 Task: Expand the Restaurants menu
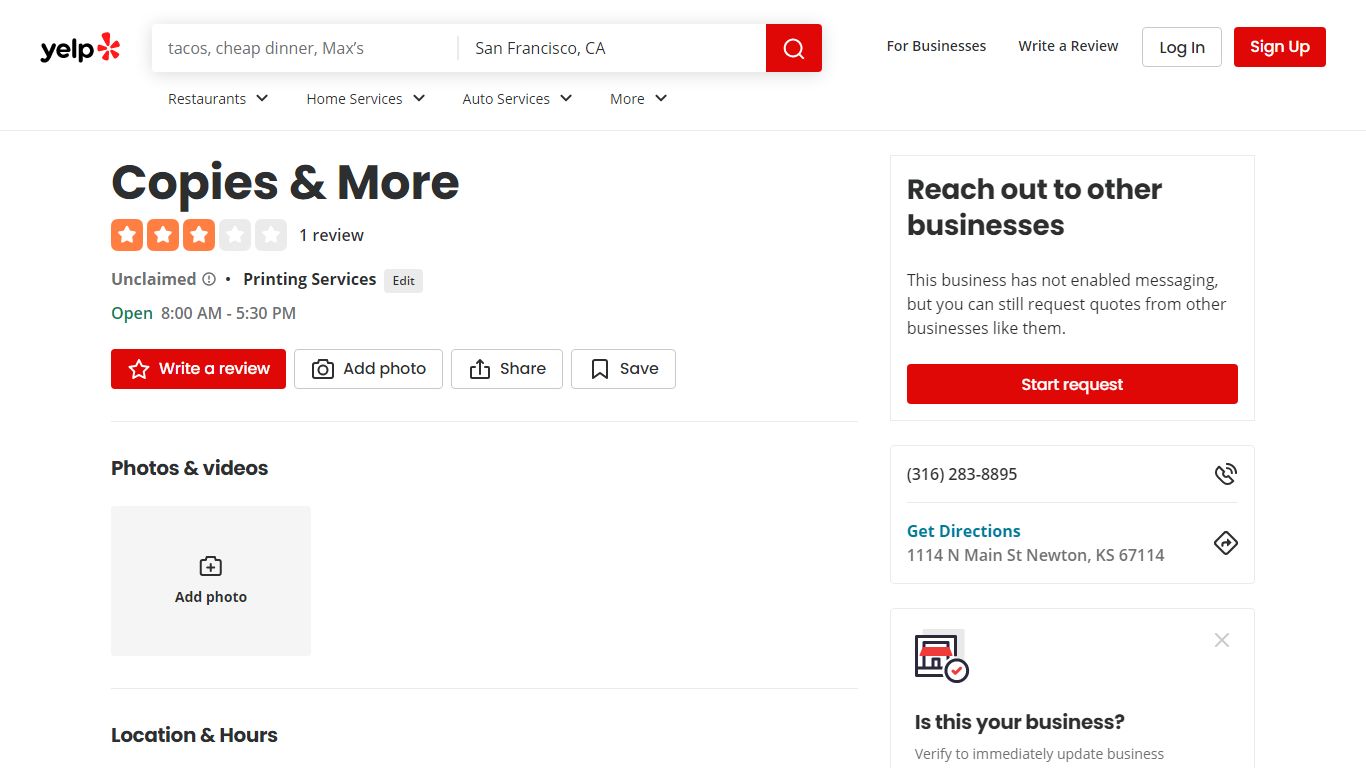218,99
